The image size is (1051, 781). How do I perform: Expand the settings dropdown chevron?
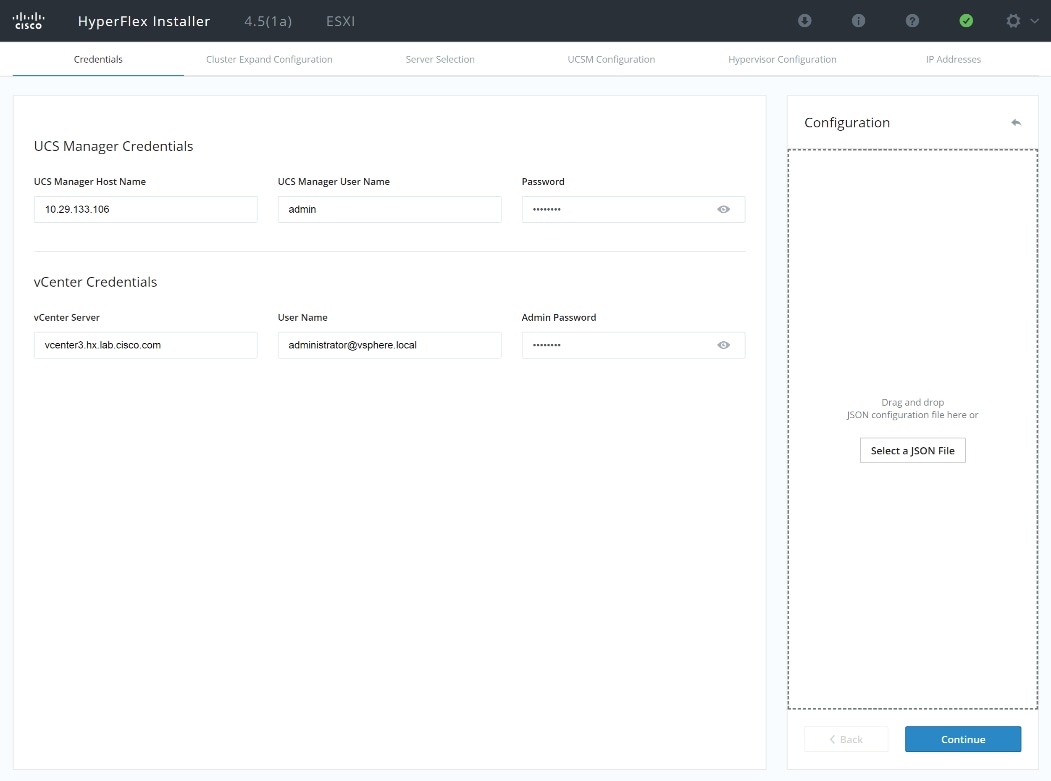(1034, 21)
